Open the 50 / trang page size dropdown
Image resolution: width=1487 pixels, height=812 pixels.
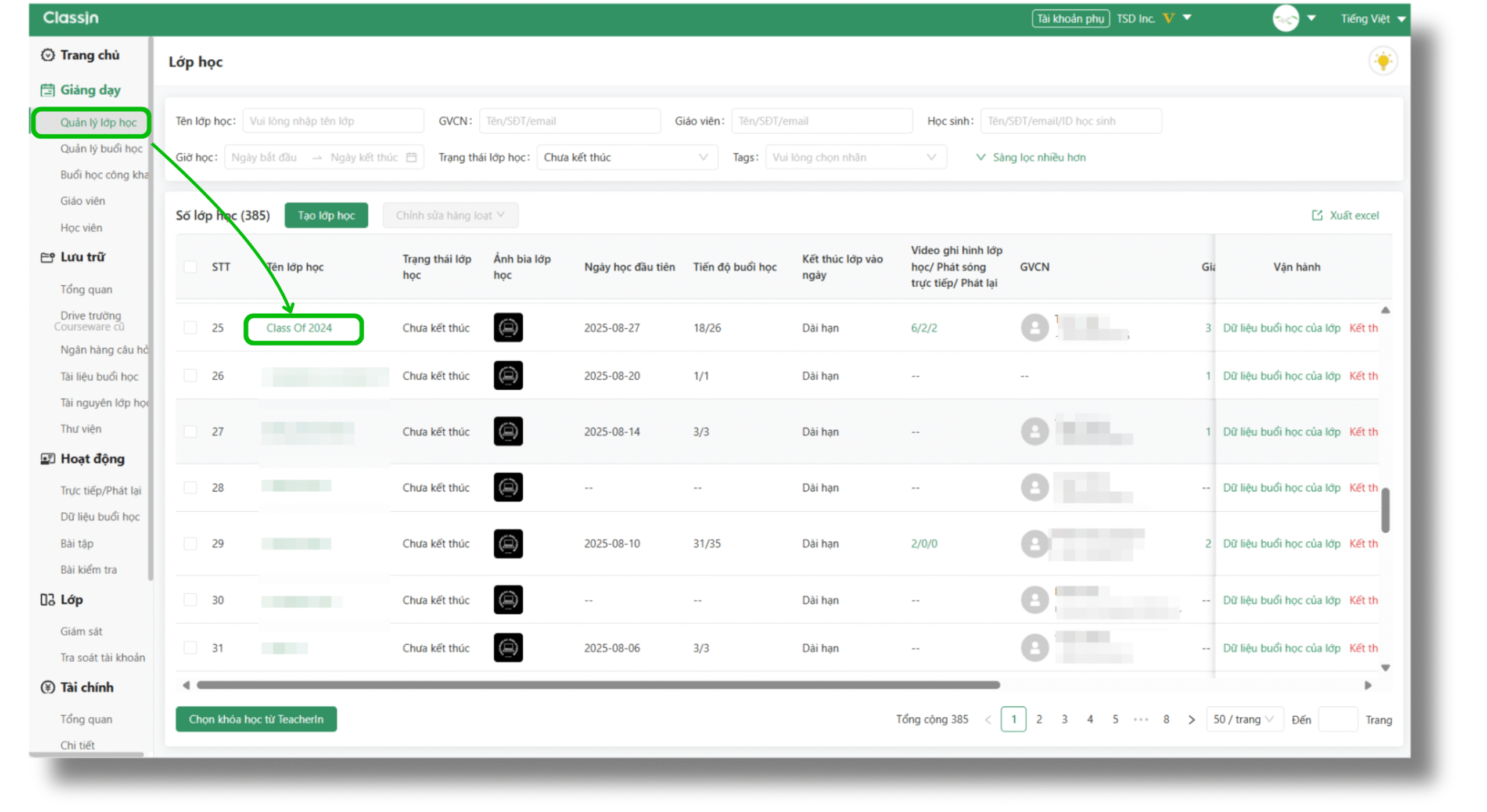pos(1243,720)
